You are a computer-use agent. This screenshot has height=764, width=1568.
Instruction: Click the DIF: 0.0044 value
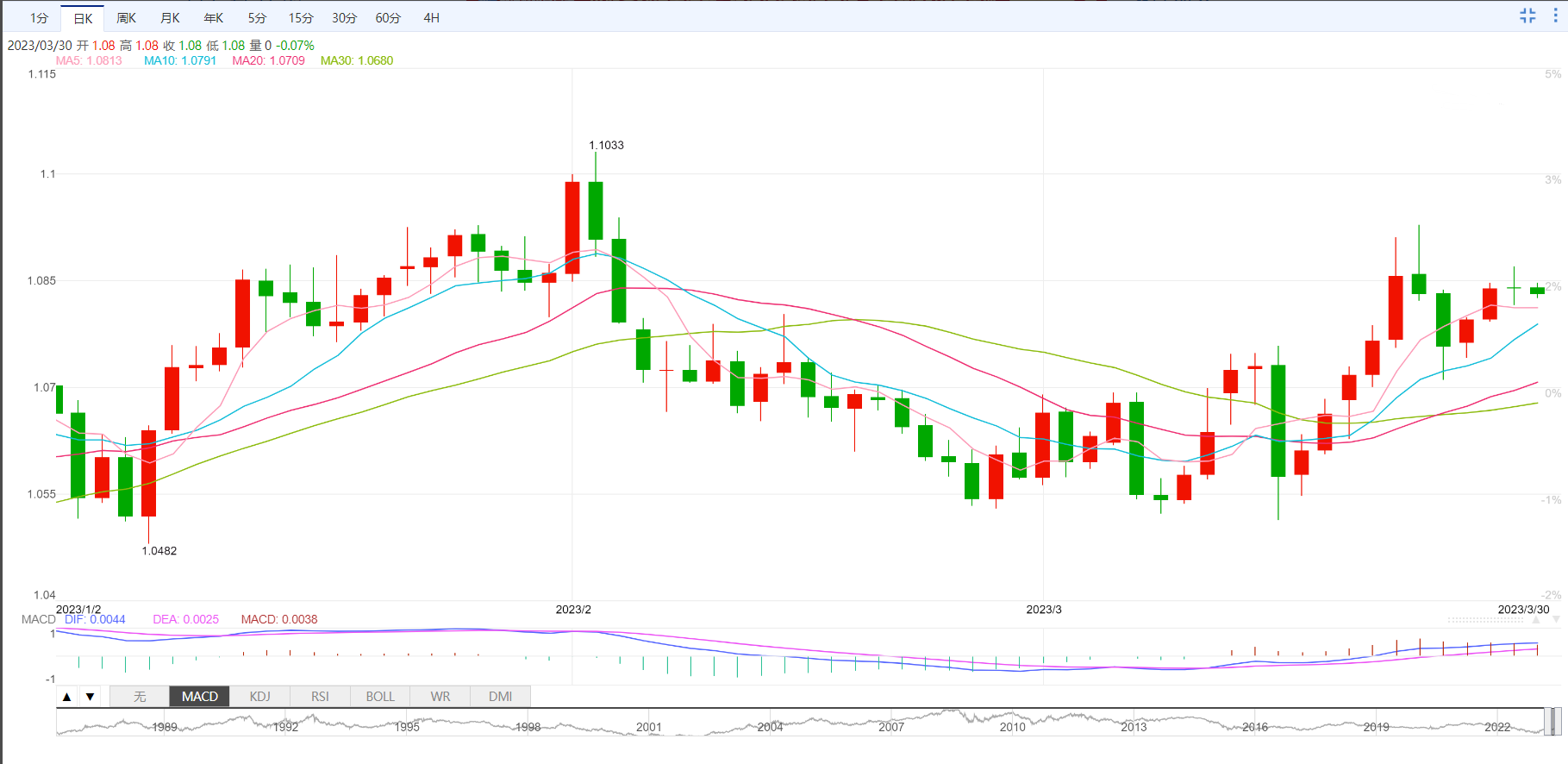tap(95, 619)
